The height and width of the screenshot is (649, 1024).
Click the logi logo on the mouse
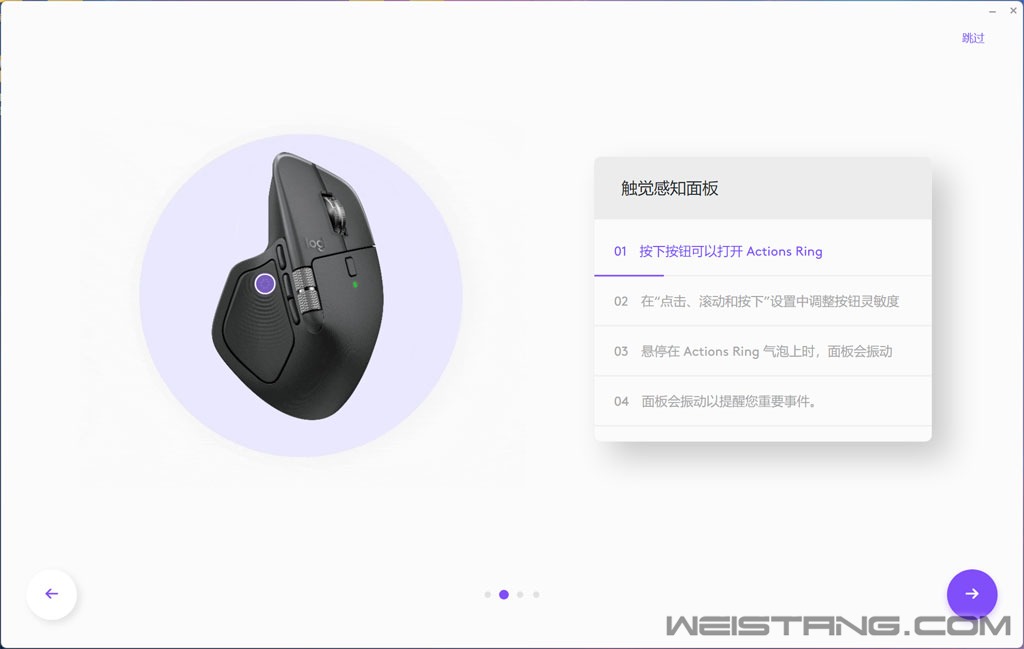(315, 244)
